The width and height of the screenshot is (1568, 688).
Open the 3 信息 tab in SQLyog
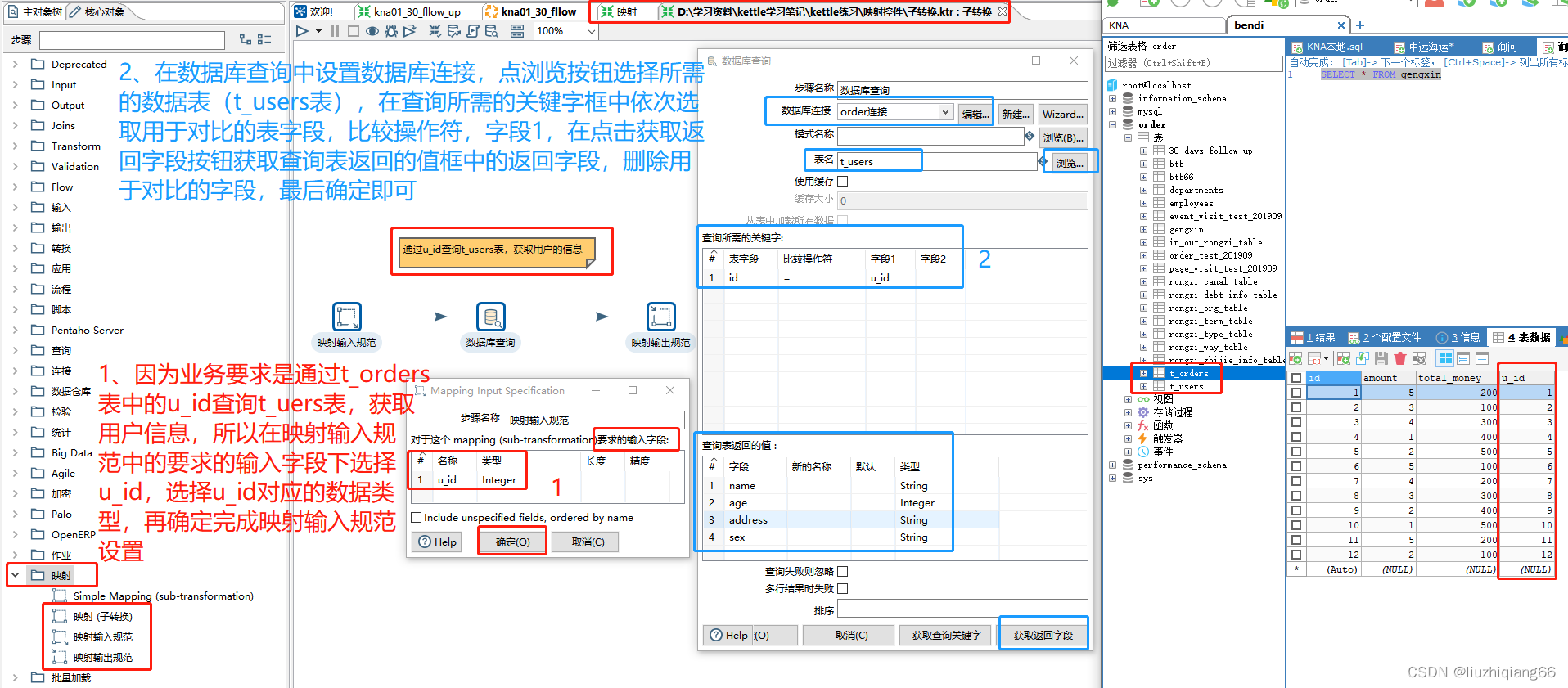point(1458,337)
